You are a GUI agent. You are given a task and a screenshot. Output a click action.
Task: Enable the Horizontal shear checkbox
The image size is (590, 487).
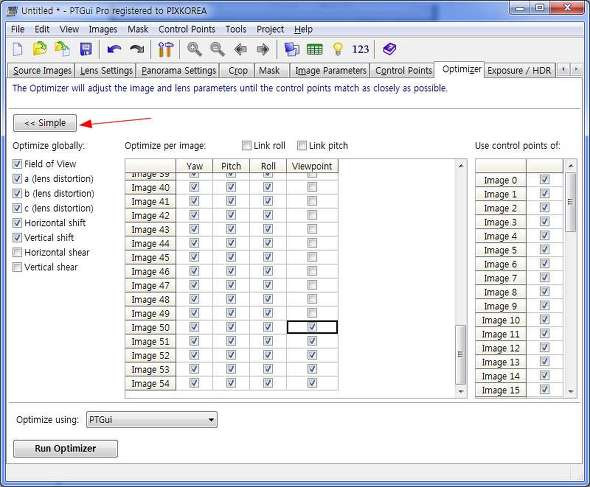(17, 252)
